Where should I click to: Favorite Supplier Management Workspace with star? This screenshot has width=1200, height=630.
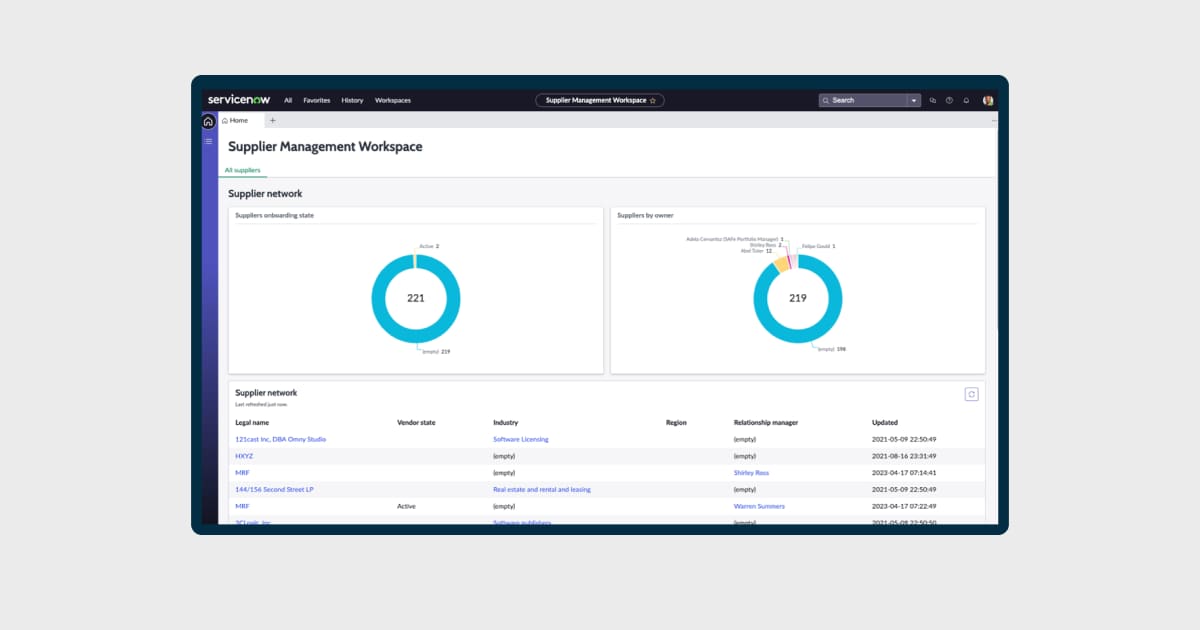pyautogui.click(x=653, y=100)
